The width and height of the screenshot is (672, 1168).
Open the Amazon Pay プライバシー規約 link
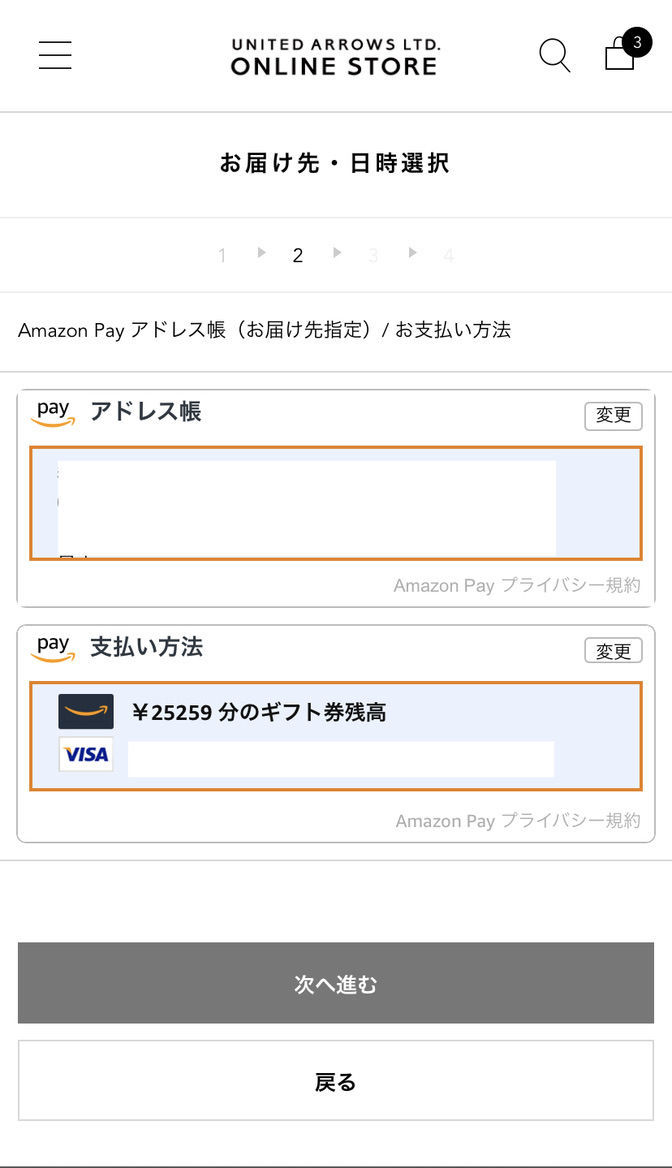520,585
